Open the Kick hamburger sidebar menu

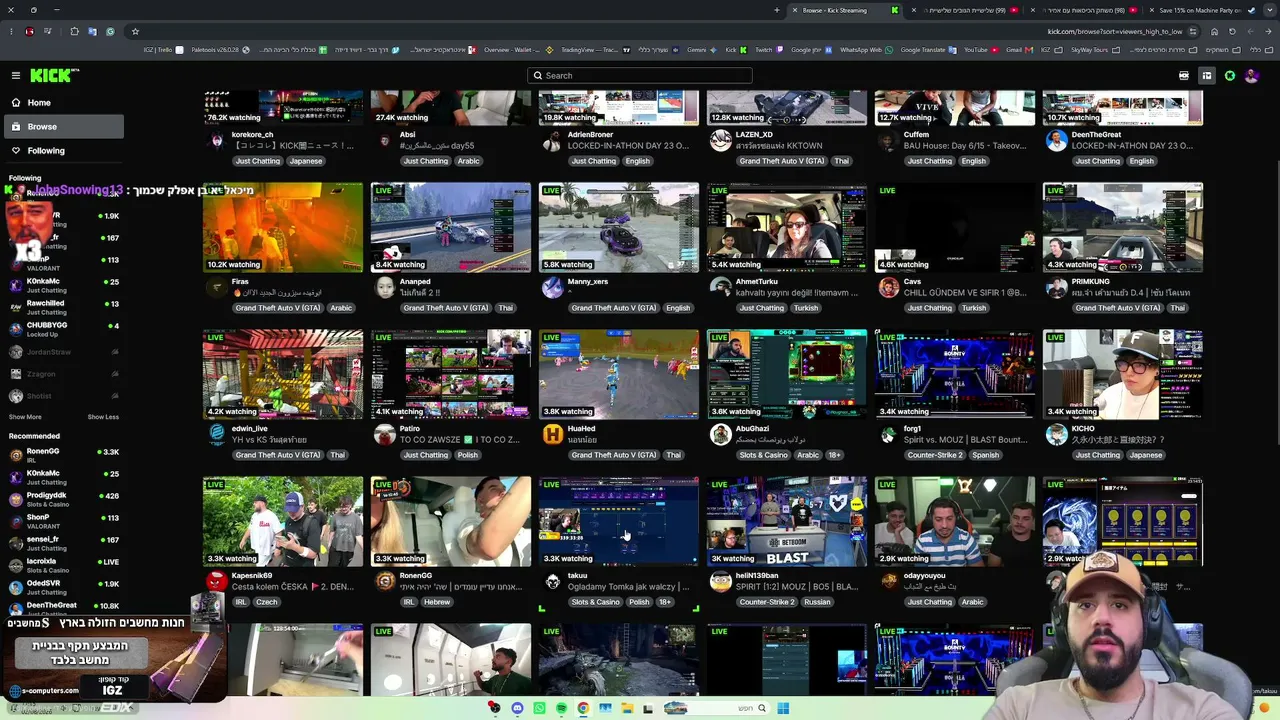point(16,75)
